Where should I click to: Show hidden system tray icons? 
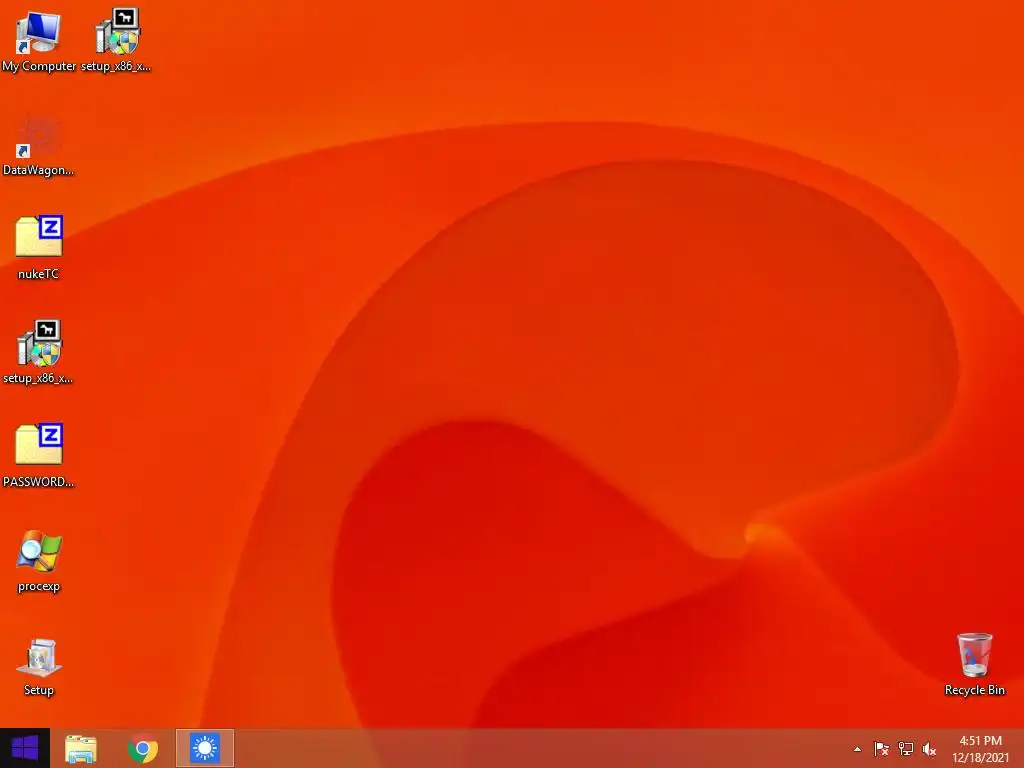click(x=857, y=749)
